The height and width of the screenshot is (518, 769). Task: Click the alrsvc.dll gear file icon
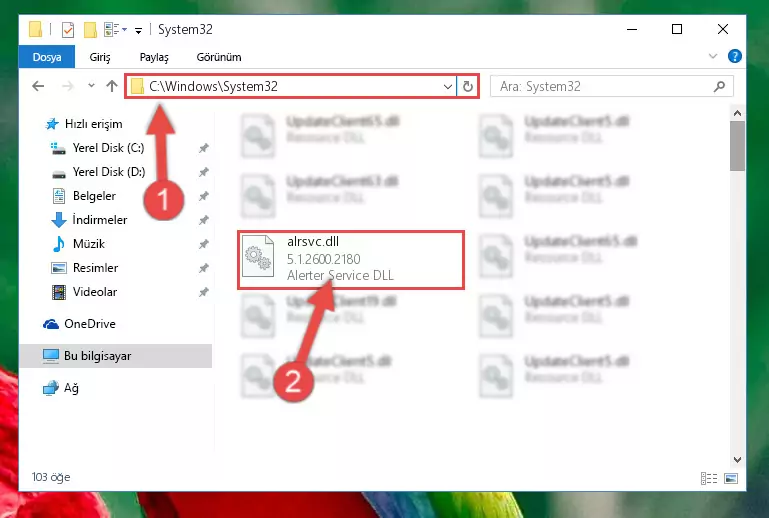pos(258,256)
